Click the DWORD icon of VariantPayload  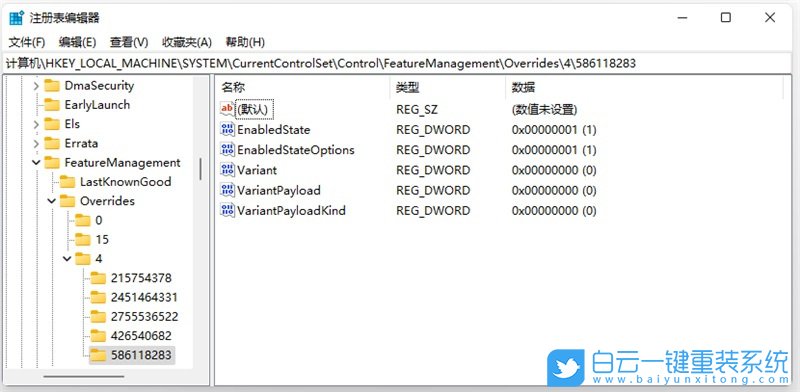227,190
